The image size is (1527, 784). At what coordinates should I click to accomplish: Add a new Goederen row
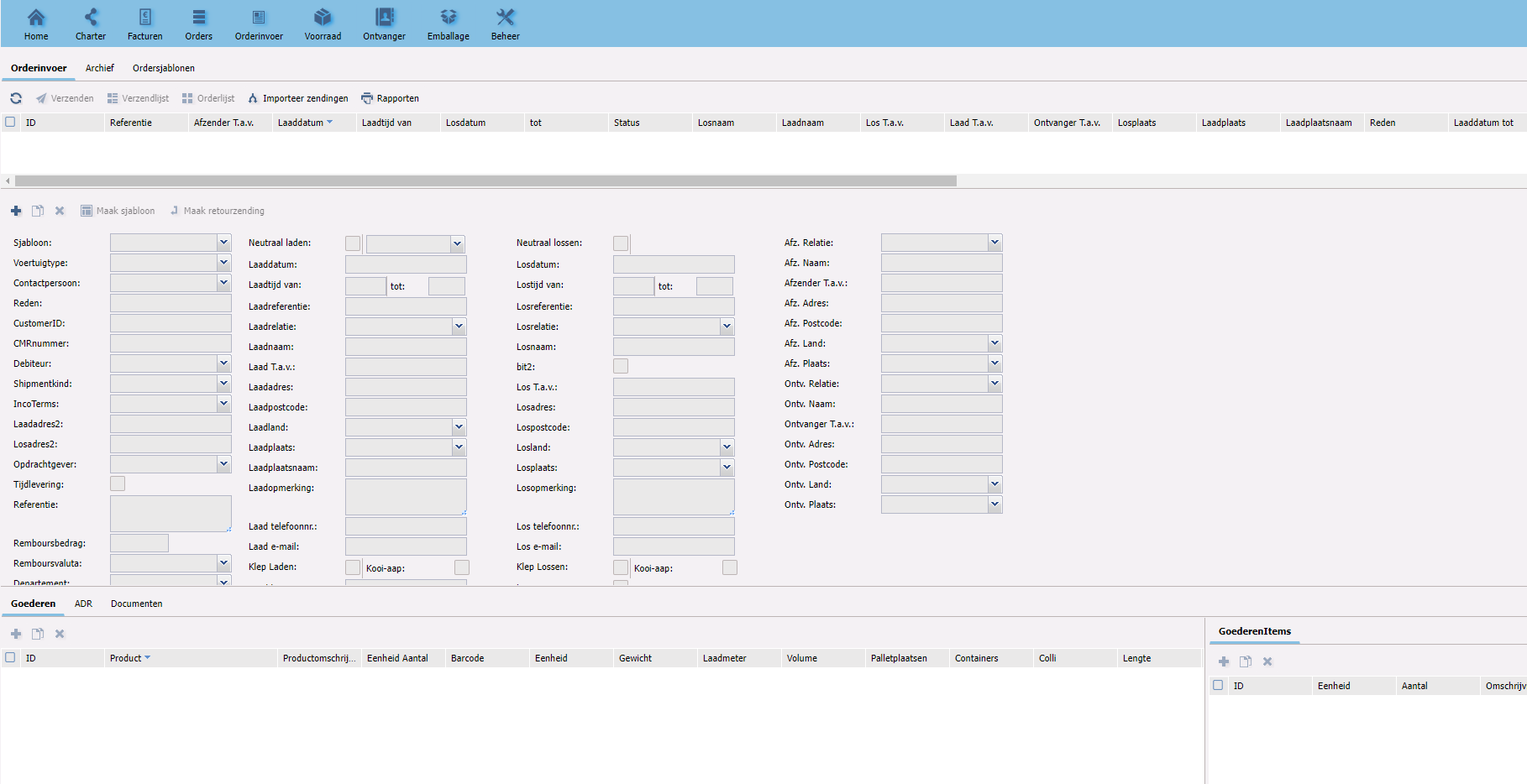[16, 634]
